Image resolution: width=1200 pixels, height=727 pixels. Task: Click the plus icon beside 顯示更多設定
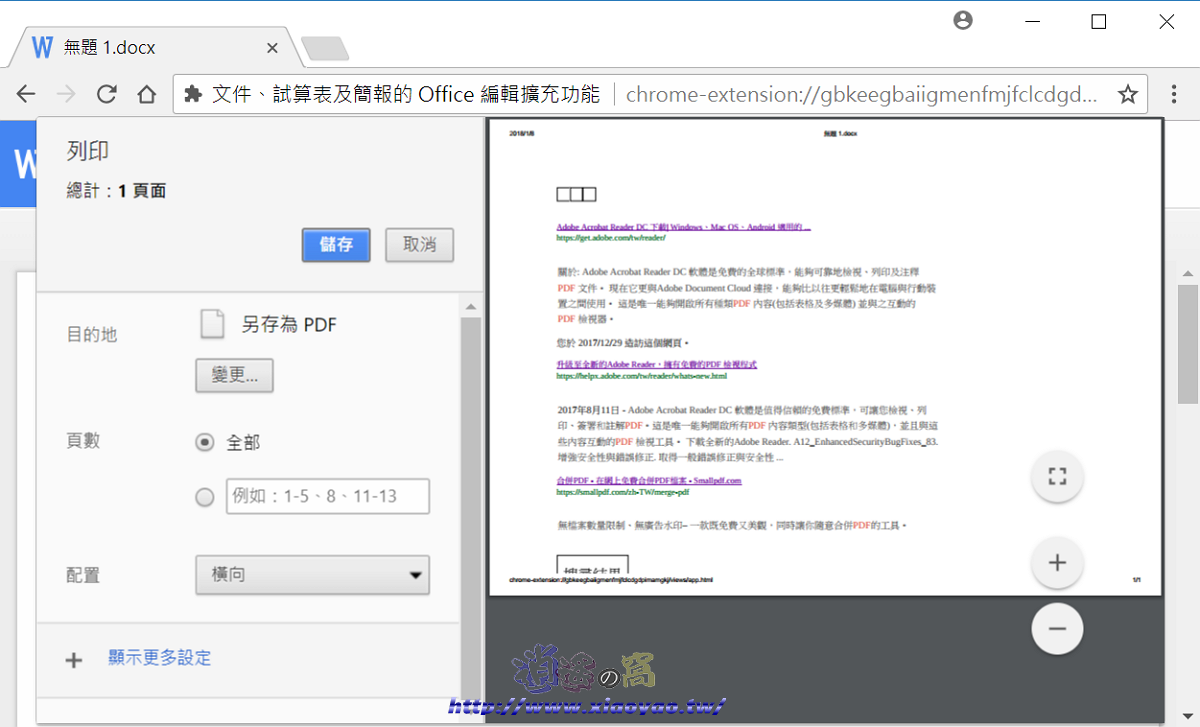tap(74, 660)
